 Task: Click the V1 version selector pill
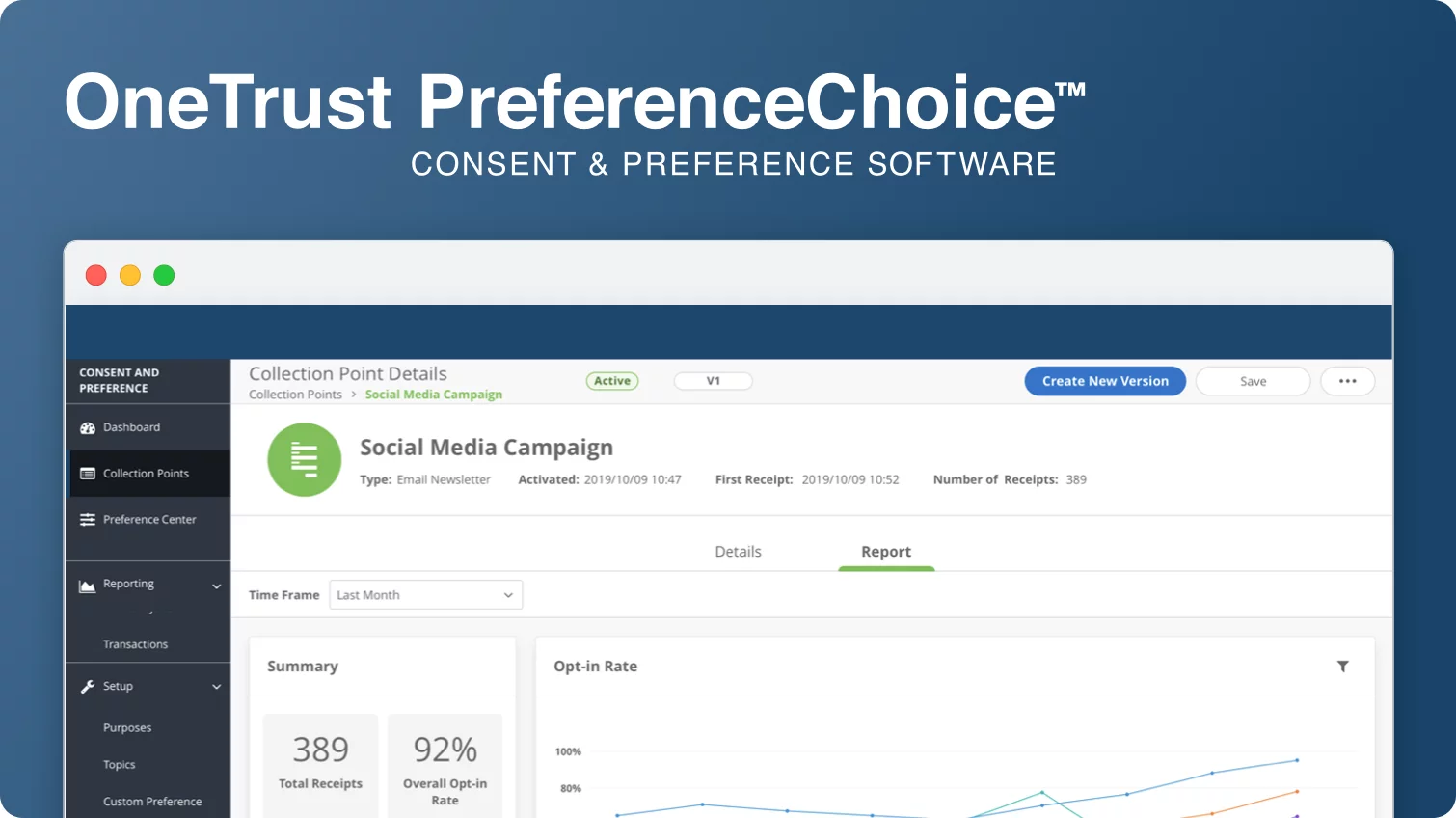point(714,381)
